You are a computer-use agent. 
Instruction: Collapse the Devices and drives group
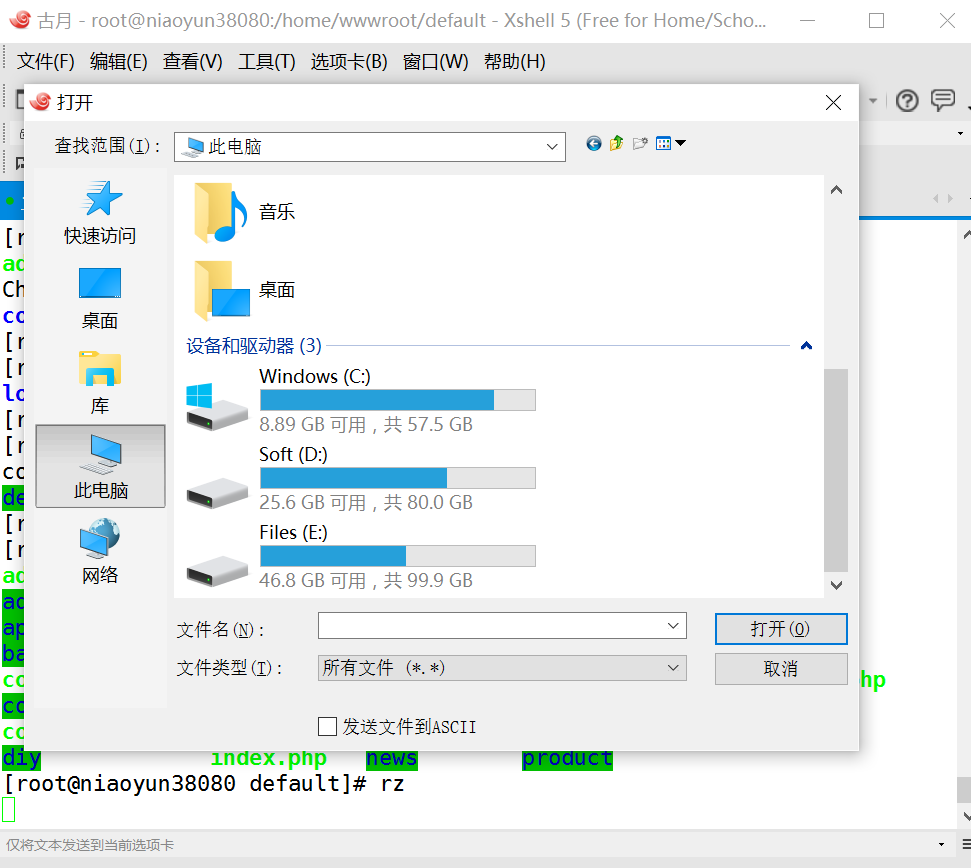tap(806, 345)
